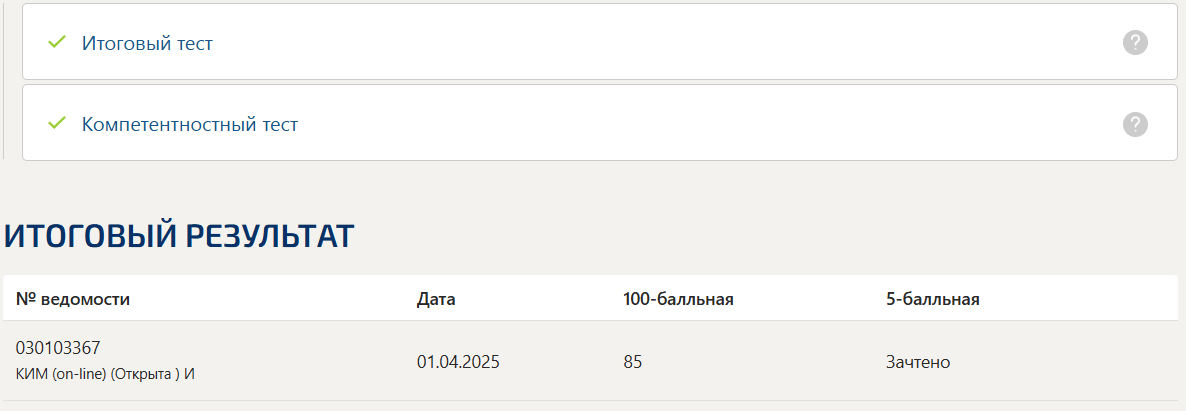Open the help icon for Компетентностный тест
Screen dimensions: 1186x411
1135,124
